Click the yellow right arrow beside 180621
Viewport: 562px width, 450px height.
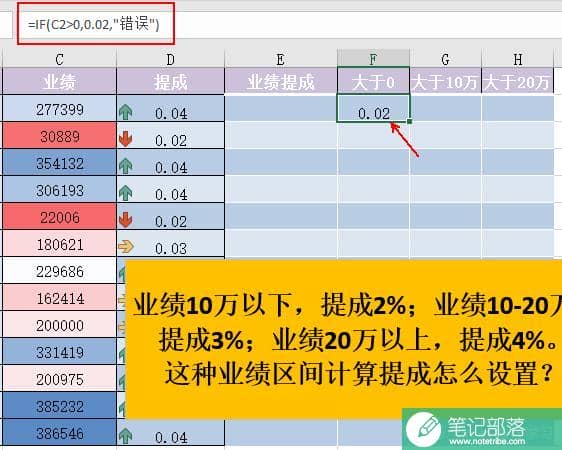click(126, 246)
